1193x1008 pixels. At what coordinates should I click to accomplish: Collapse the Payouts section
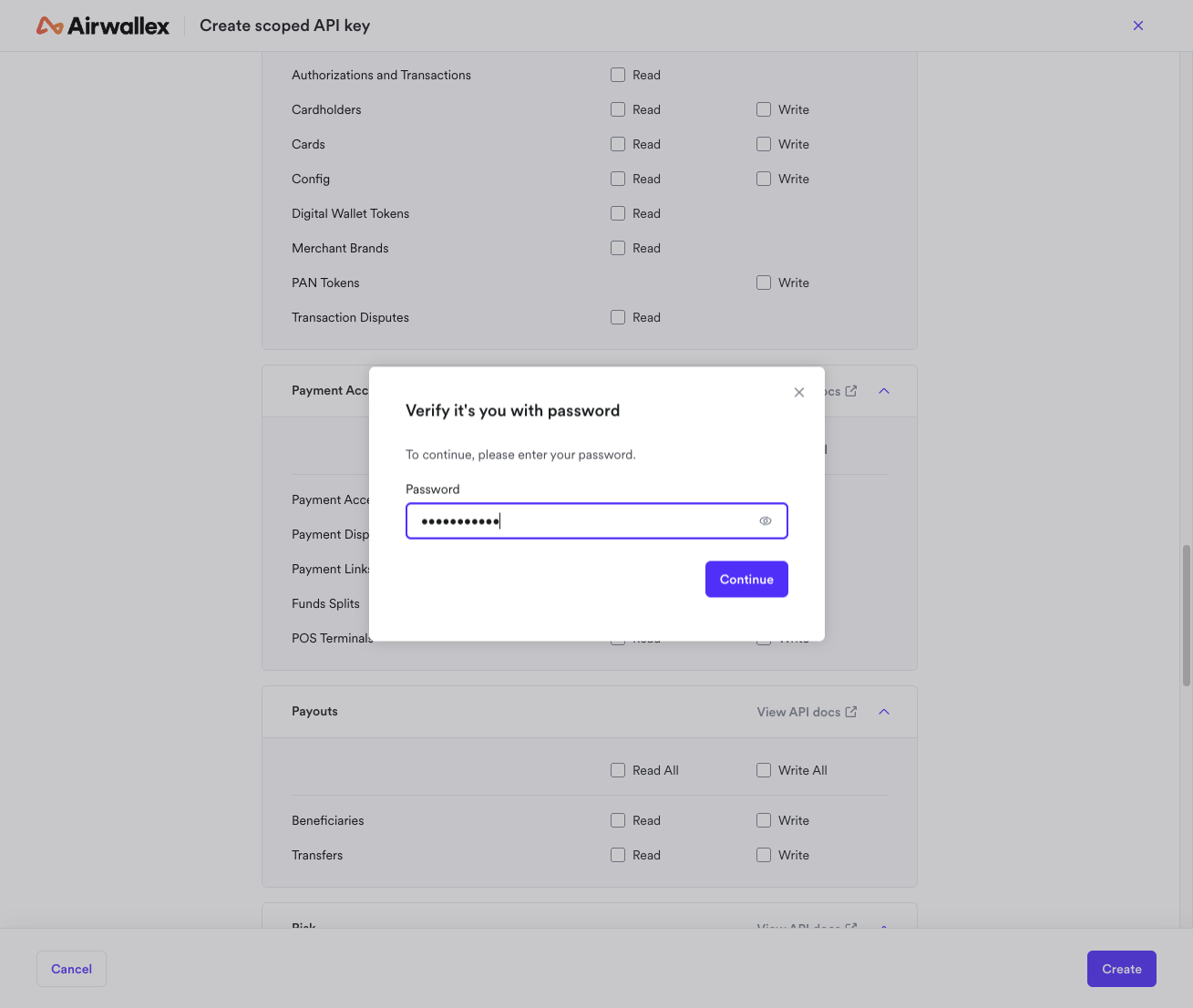tap(884, 712)
